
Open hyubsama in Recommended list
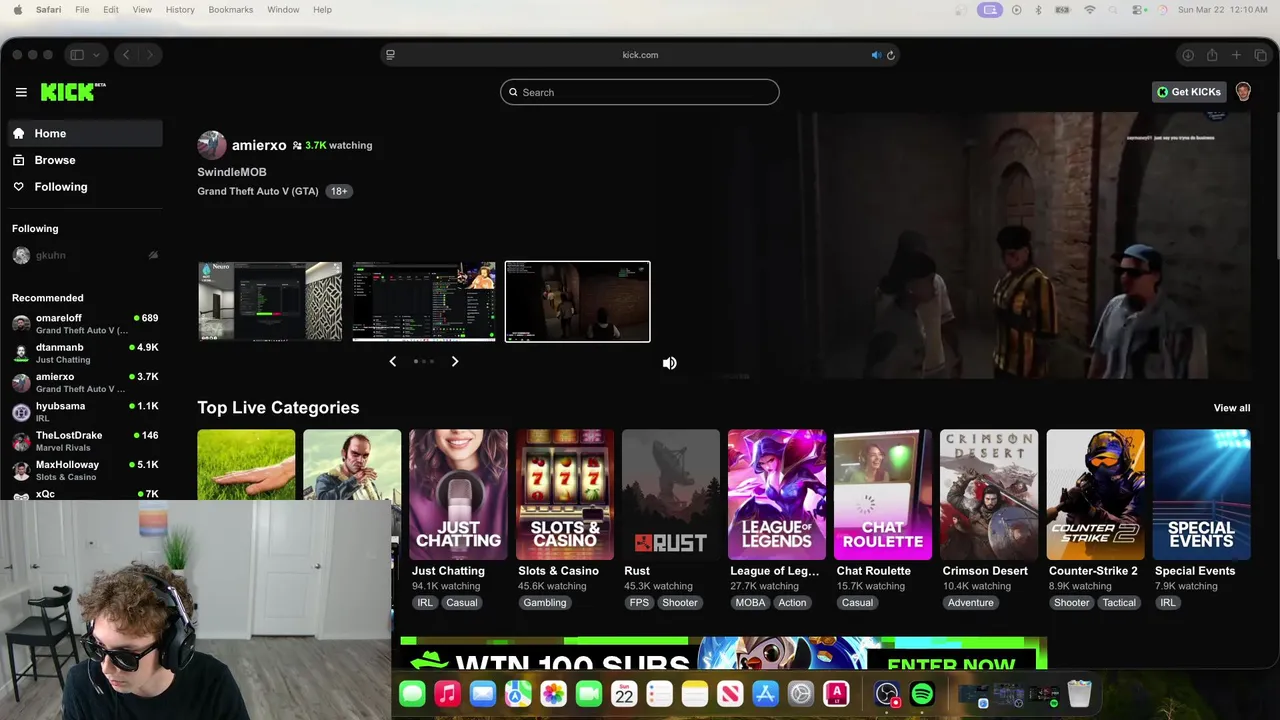(x=85, y=411)
